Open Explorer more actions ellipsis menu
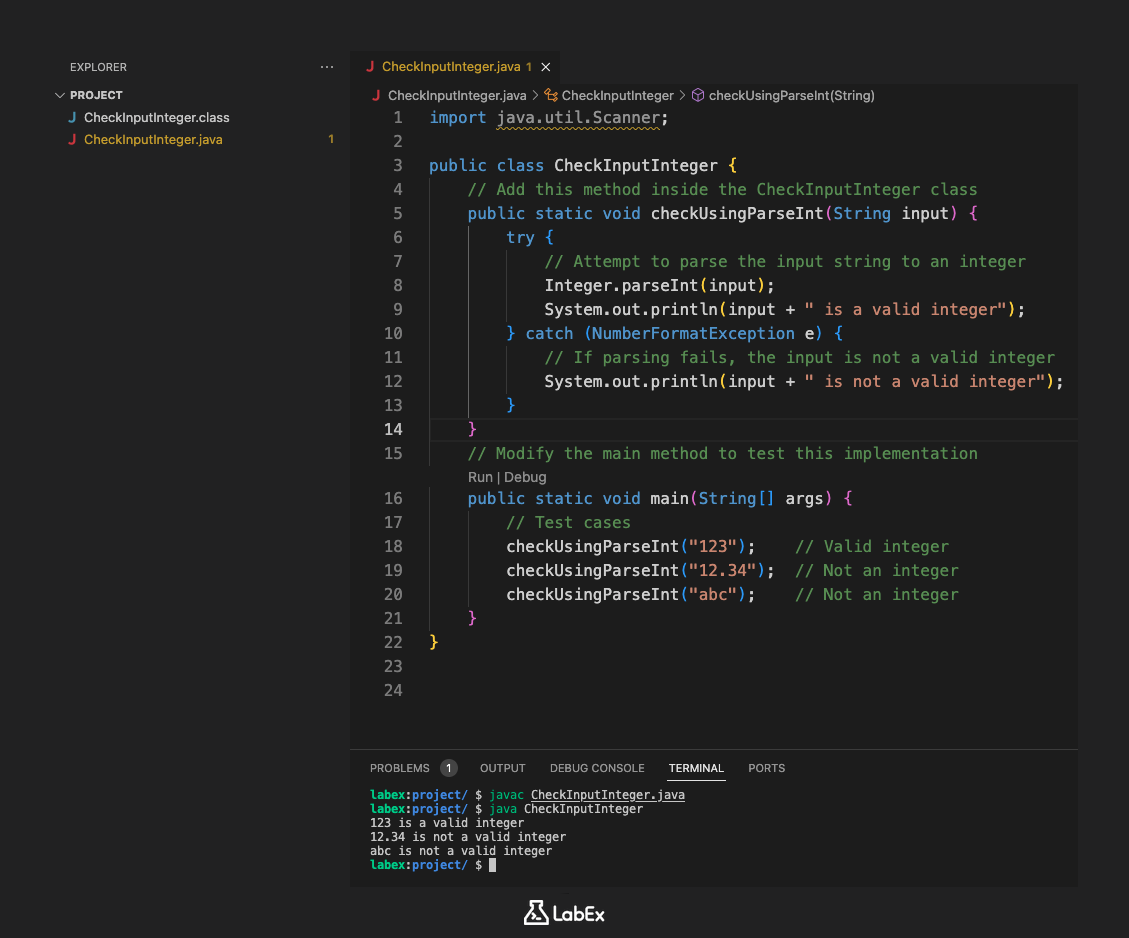Screen dimensions: 1129x938 click(327, 67)
